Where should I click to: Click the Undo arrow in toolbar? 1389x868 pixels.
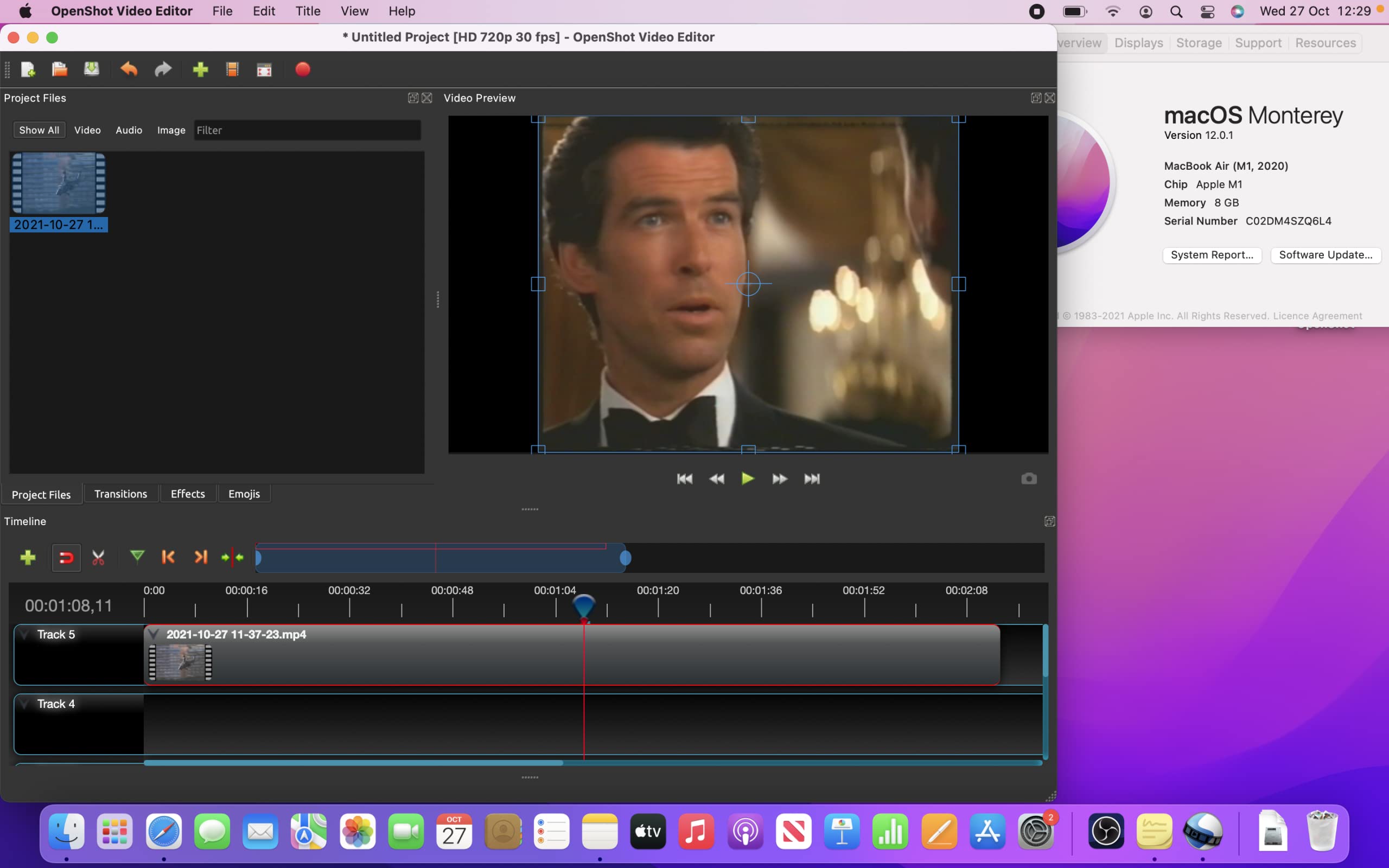[129, 69]
